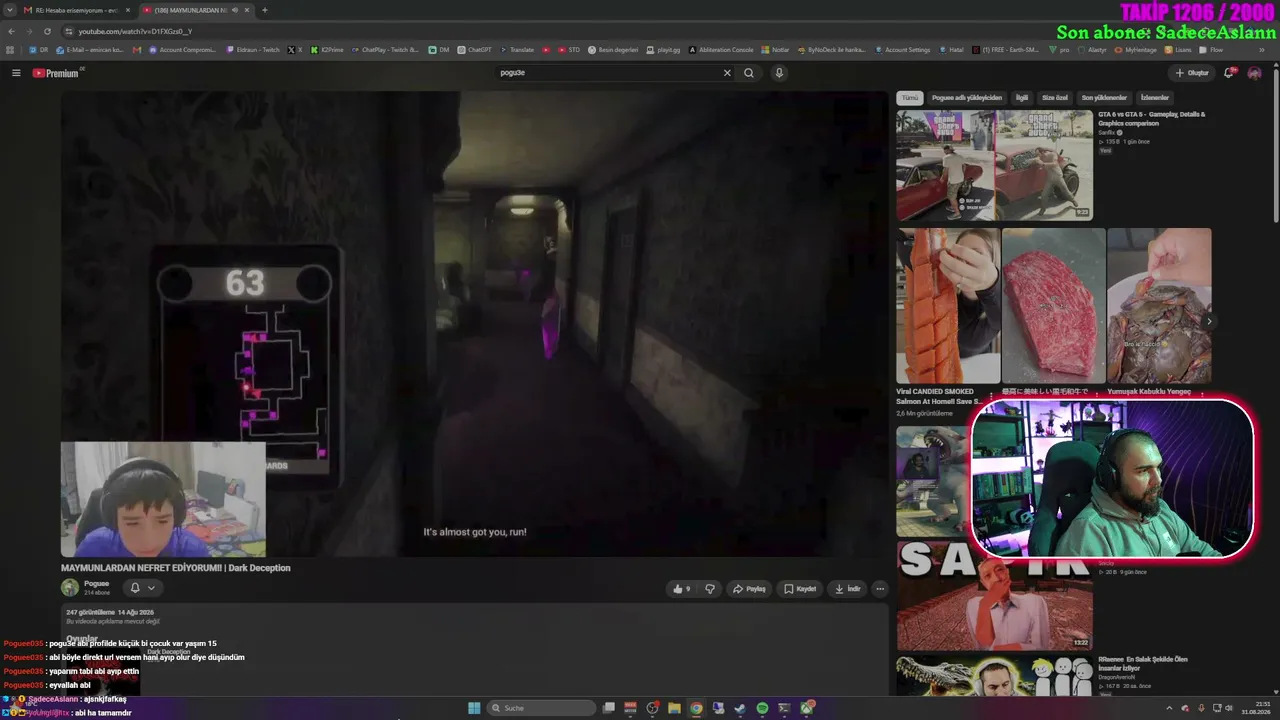Open the 'Yumuşak Kabuklu Yengeç' Short
1280x720 pixels.
pos(1159,306)
